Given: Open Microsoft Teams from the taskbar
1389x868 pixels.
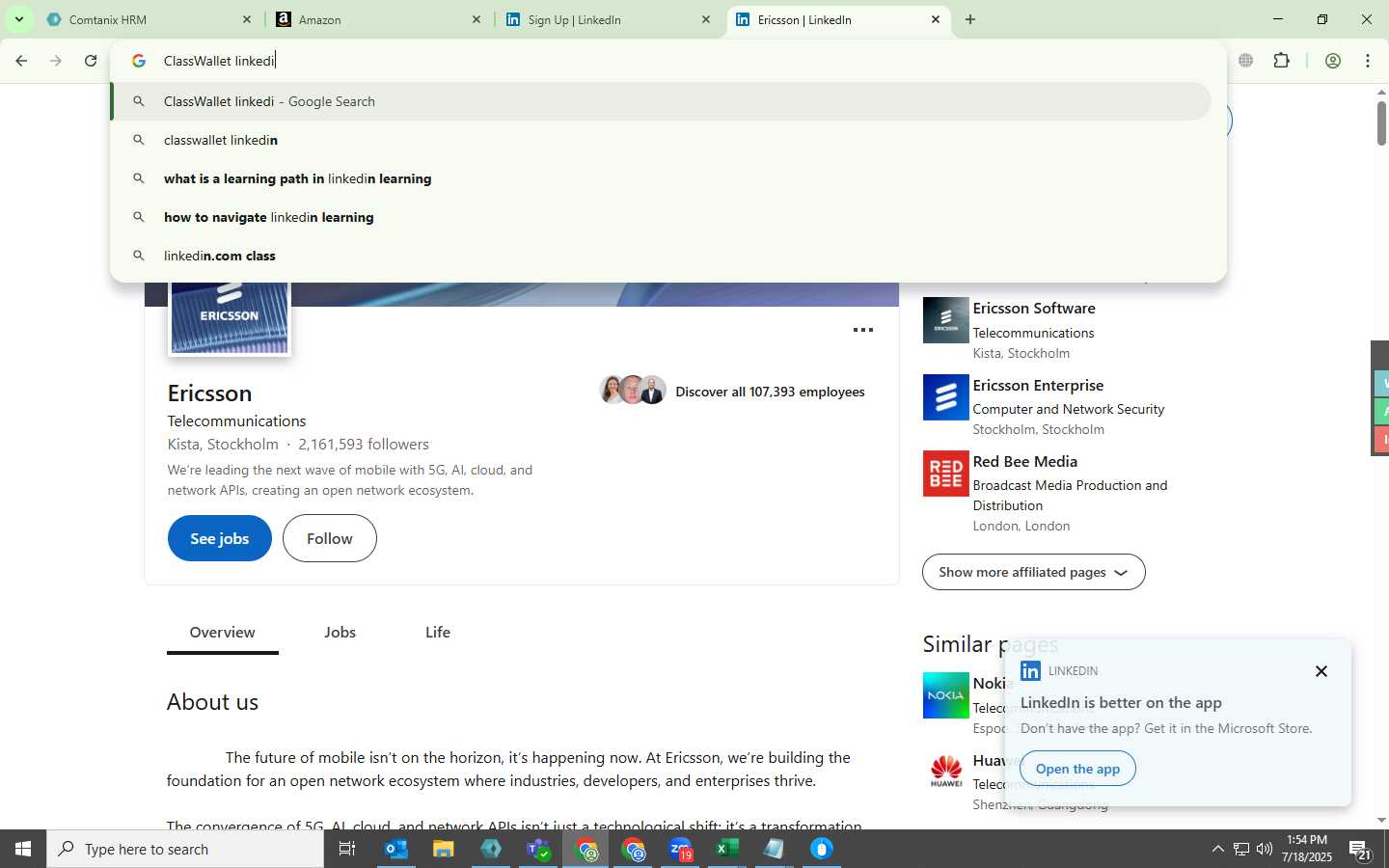Looking at the screenshot, I should 538,849.
